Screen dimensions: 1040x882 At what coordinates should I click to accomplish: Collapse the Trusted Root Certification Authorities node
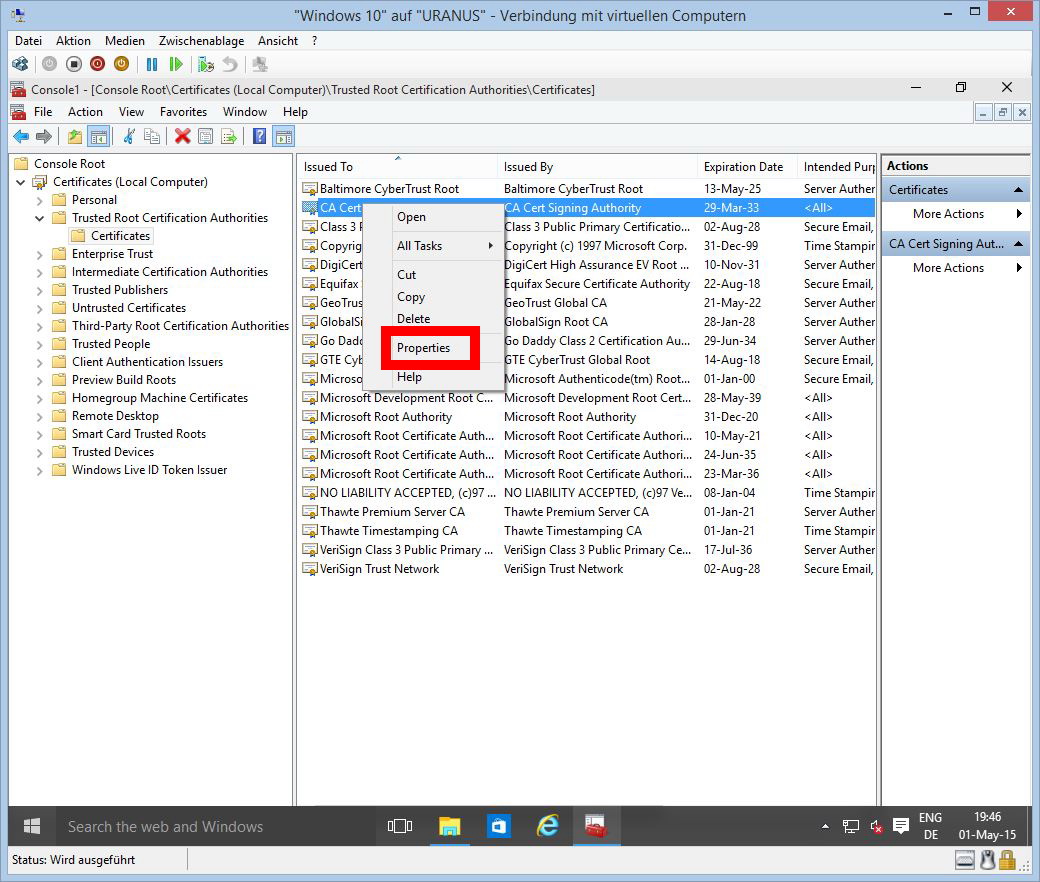40,218
